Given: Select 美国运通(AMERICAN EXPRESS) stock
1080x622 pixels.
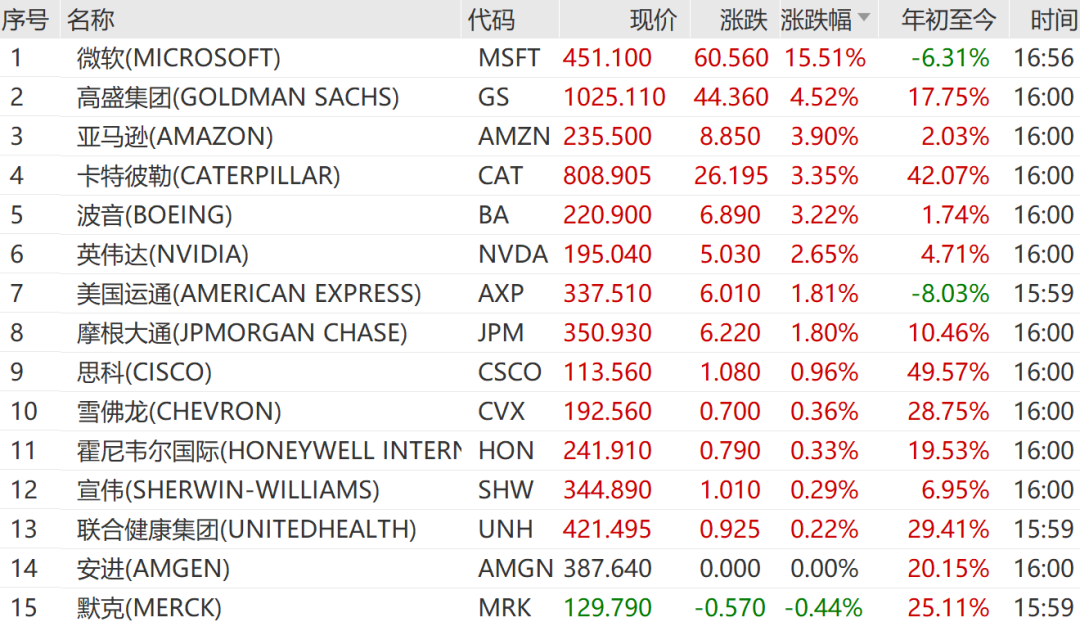Looking at the screenshot, I should tap(540, 293).
